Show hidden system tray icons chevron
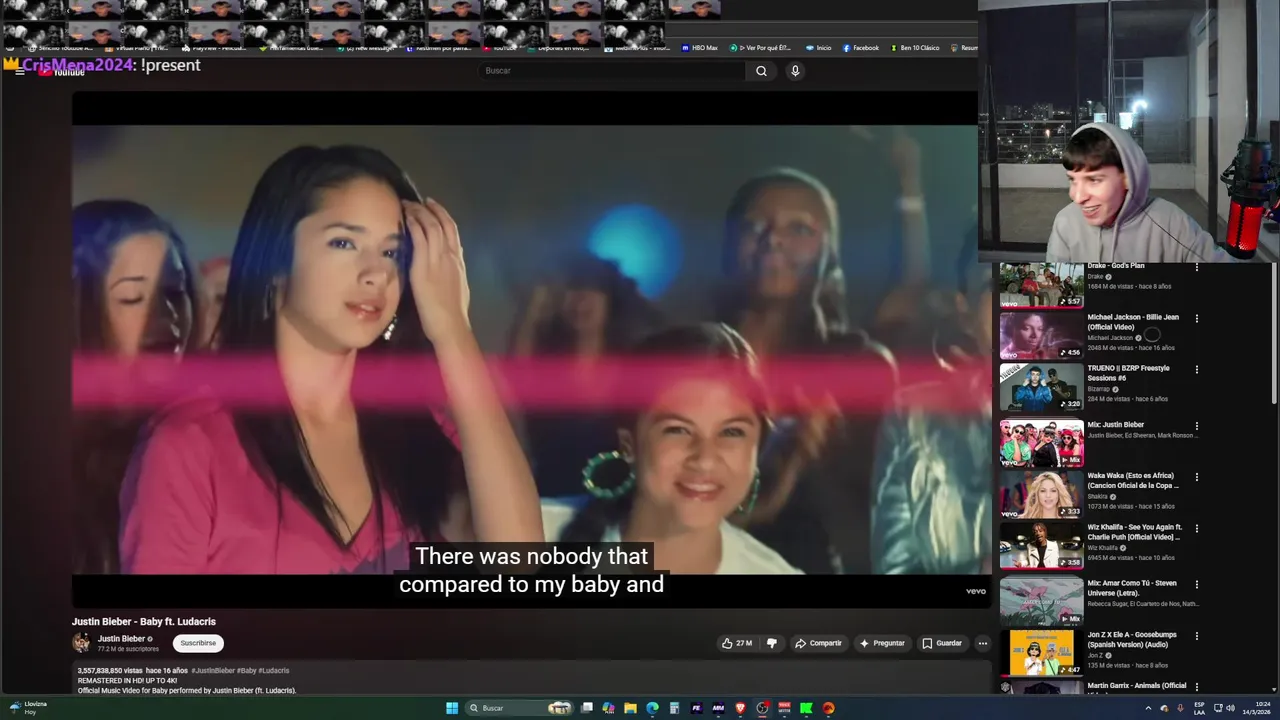Image resolution: width=1280 pixels, height=720 pixels. tap(1148, 708)
